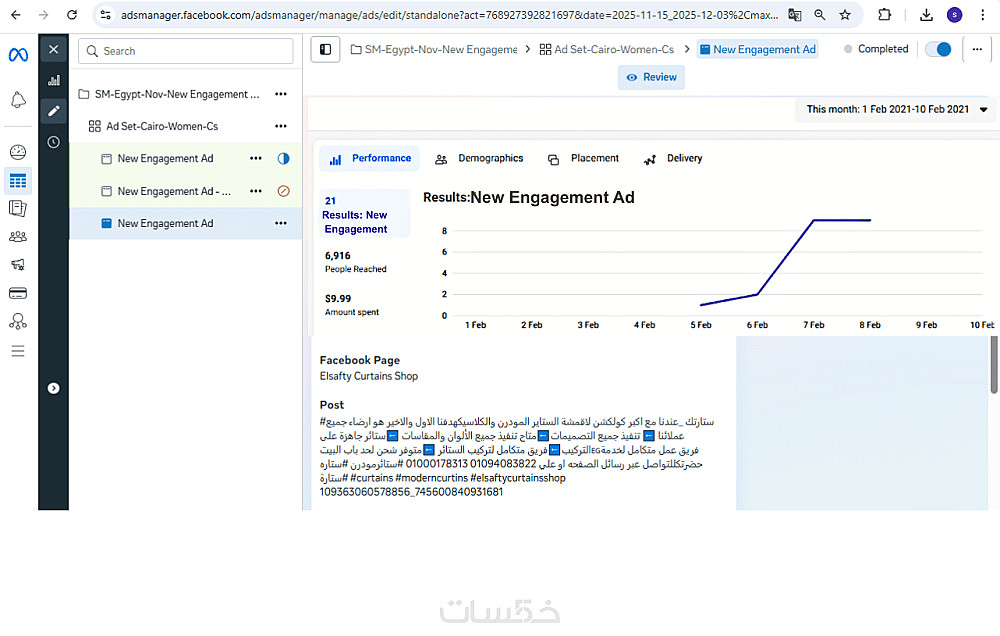This screenshot has height=636, width=1000.
Task: Open the date range dropdown
Action: [x=896, y=109]
